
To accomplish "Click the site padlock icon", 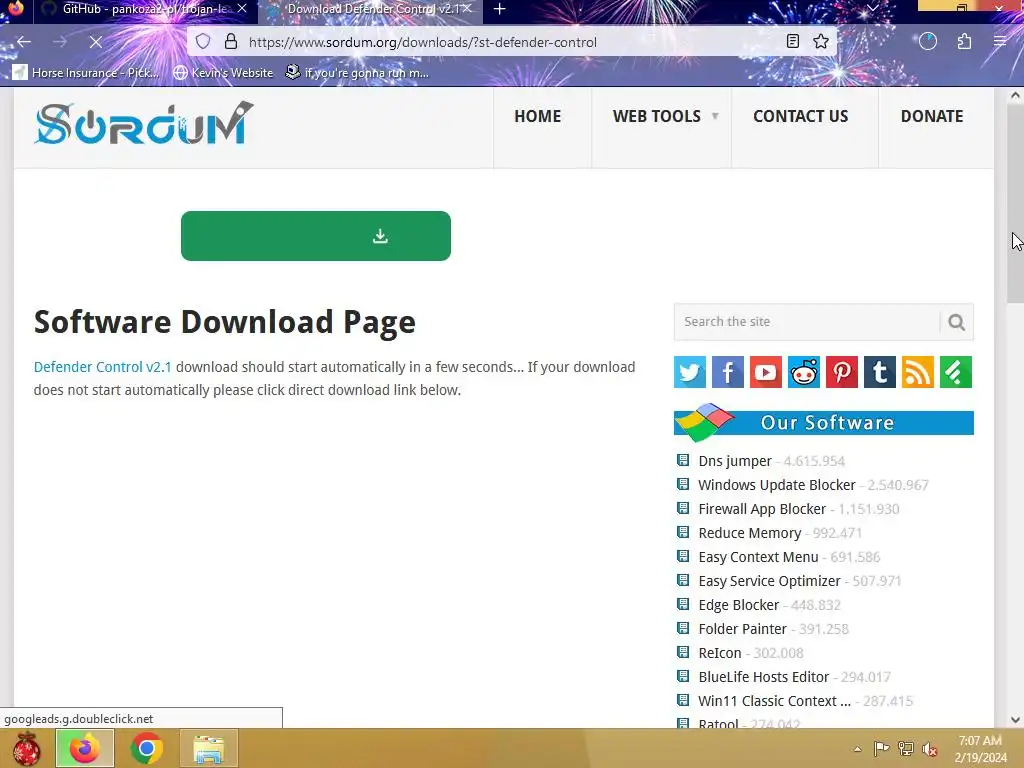I will pos(231,42).
